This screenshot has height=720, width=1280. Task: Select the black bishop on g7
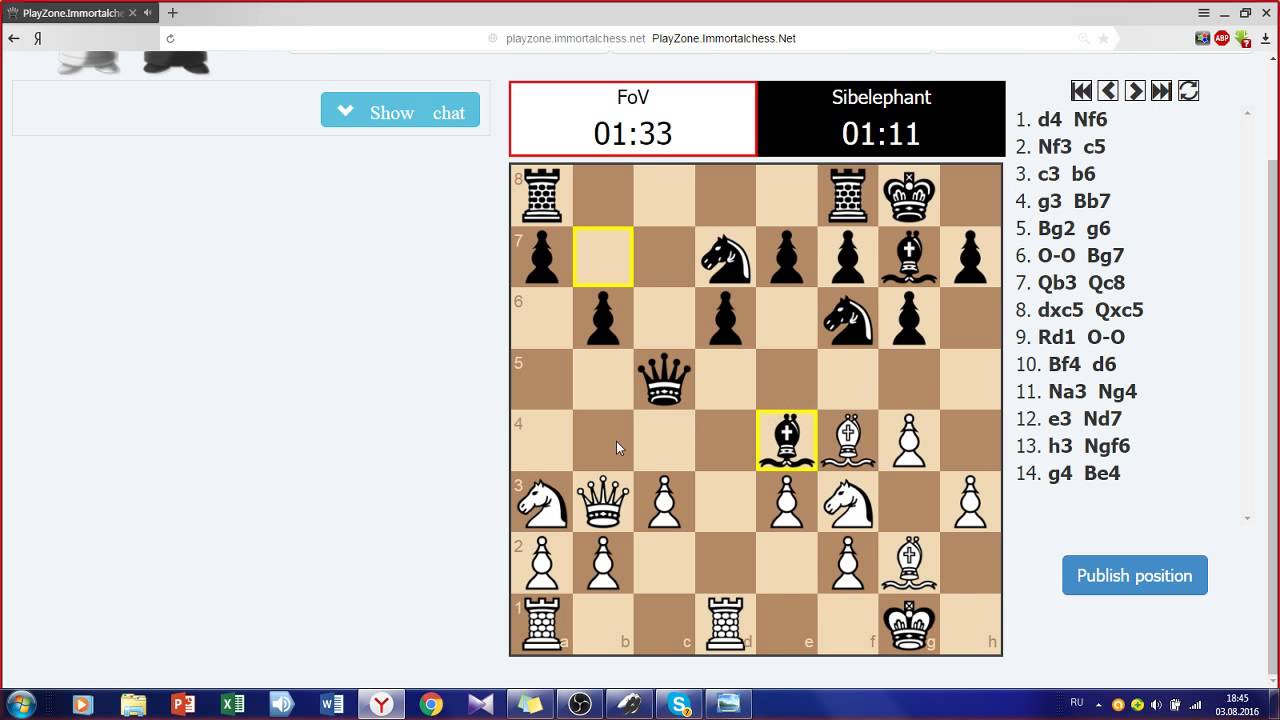tap(909, 258)
